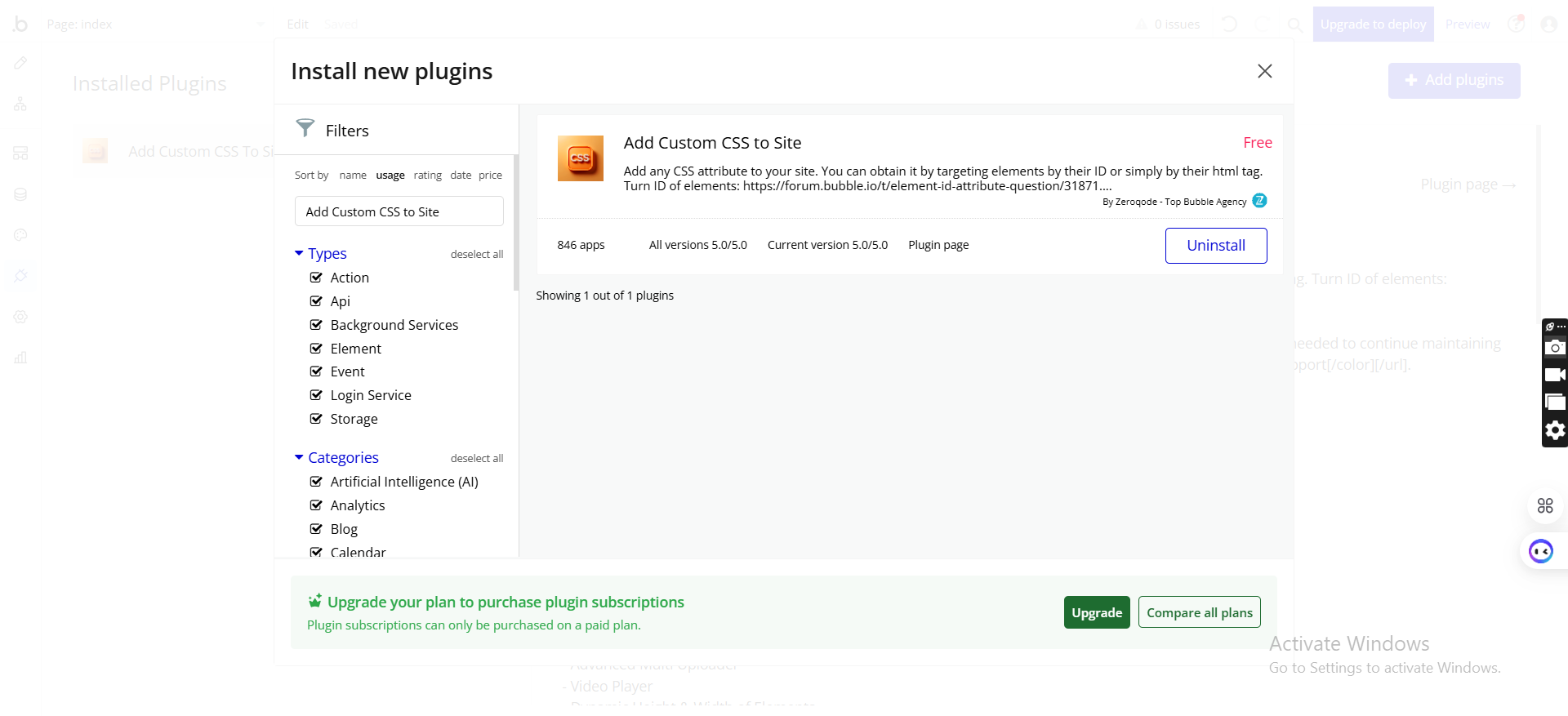Uncheck the Action type checkbox
The image size is (1568, 716).
[x=316, y=278]
